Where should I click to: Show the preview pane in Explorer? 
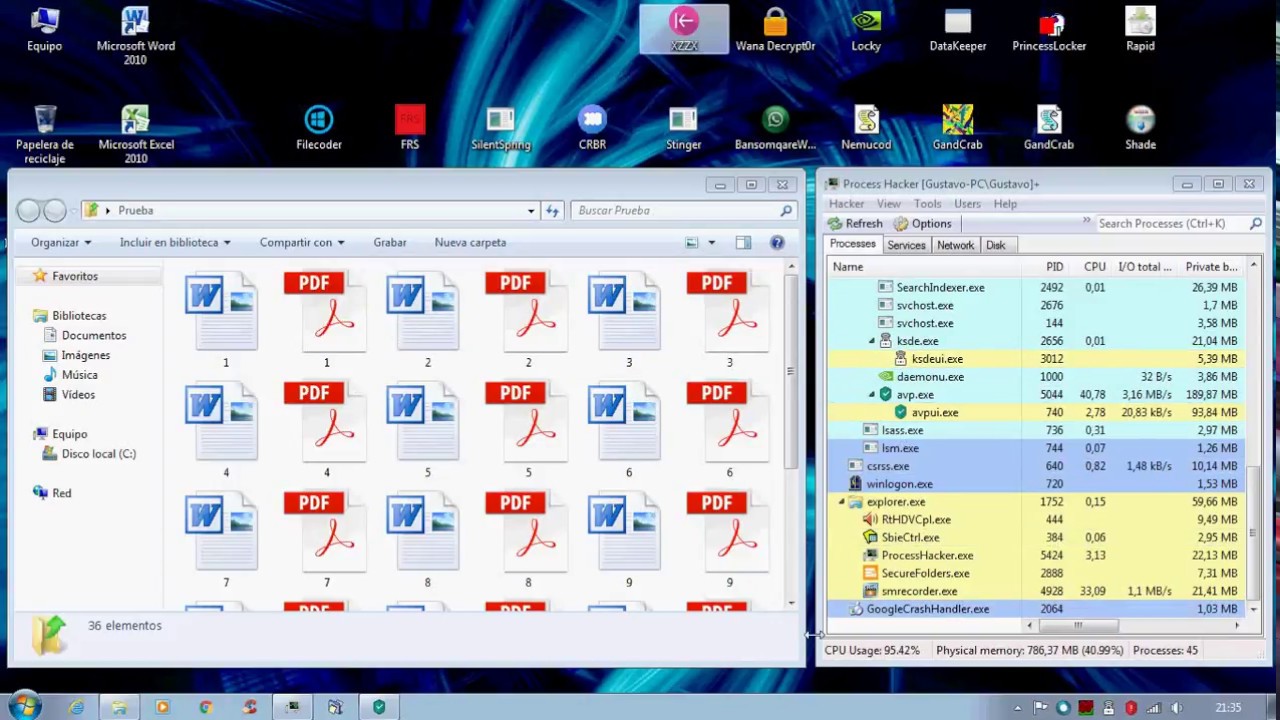743,242
